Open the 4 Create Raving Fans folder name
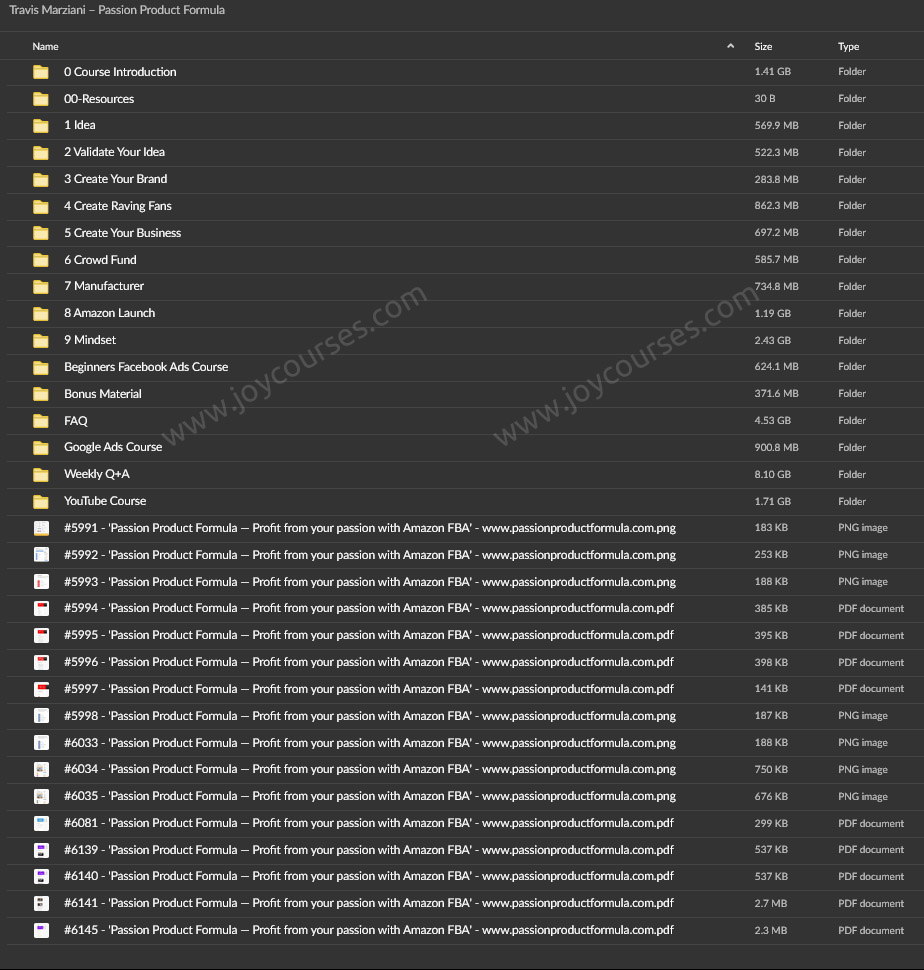This screenshot has width=924, height=970. click(118, 206)
